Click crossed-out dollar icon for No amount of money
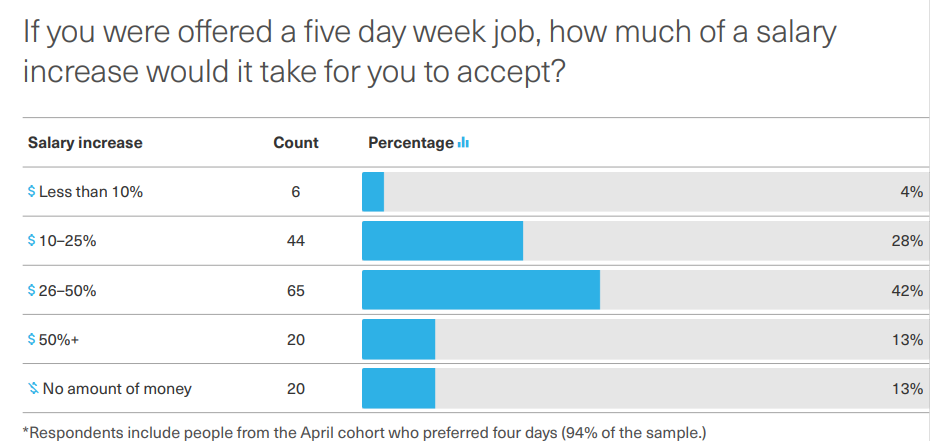The height and width of the screenshot is (441, 938). click(34, 388)
